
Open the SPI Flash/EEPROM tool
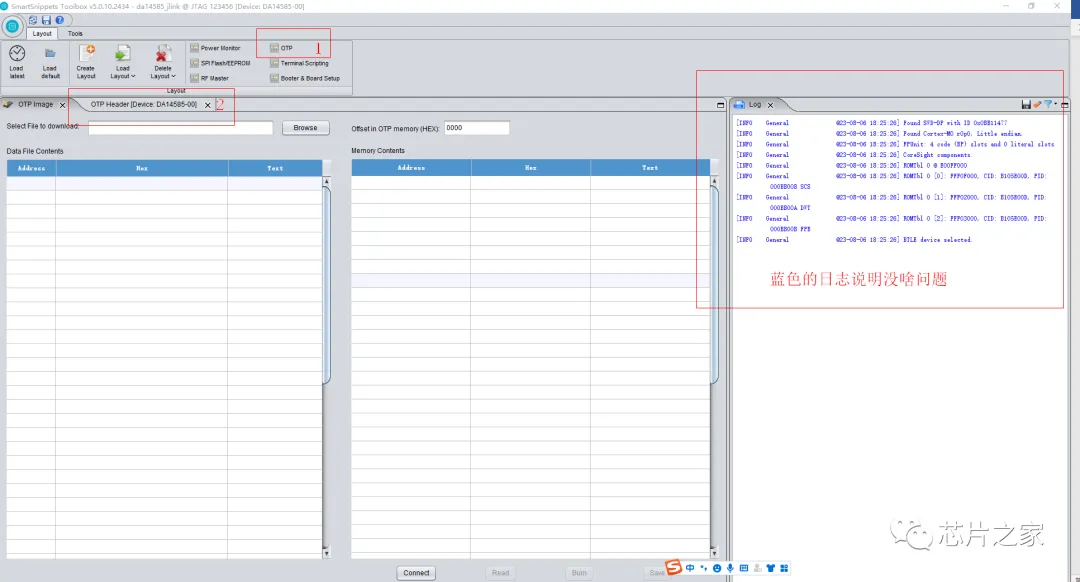[x=220, y=63]
